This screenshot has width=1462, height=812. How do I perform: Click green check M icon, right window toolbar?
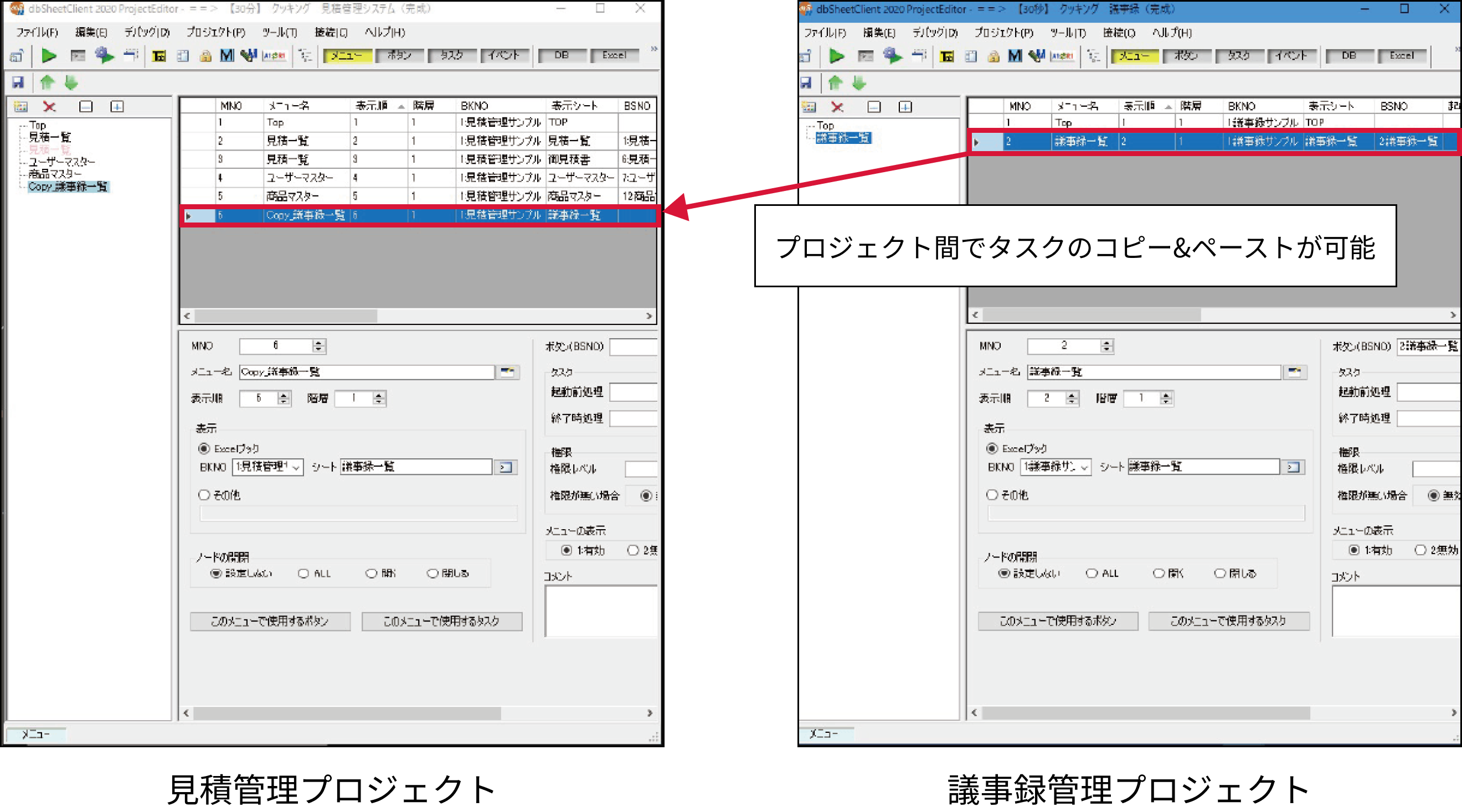[x=1037, y=55]
